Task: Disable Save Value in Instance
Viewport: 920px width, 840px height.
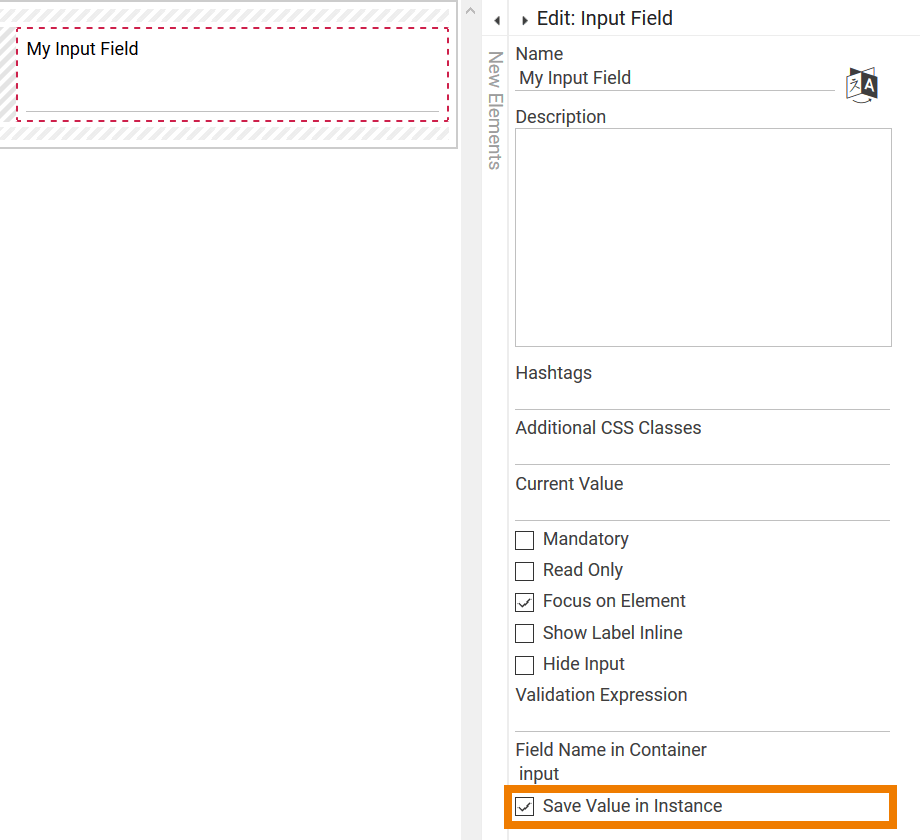Action: pyautogui.click(x=525, y=806)
